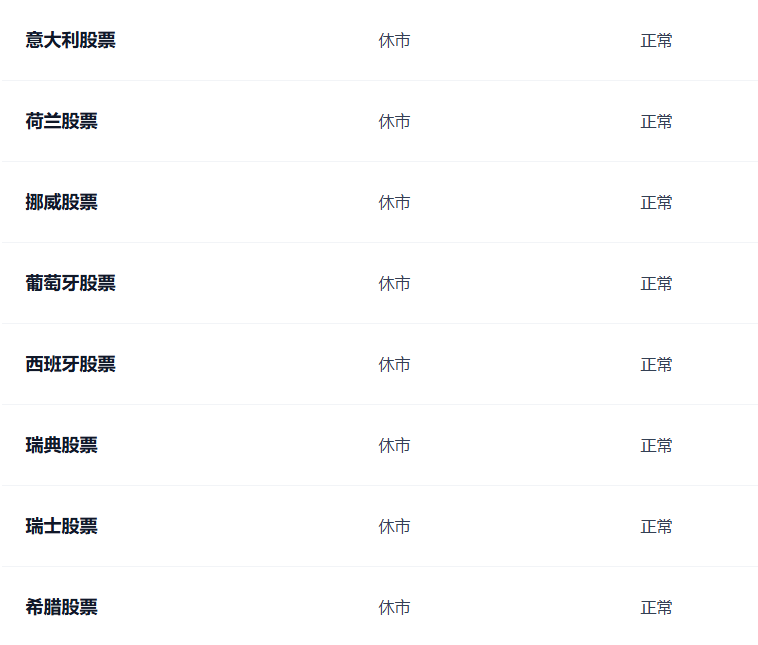Select 正常 status for 希腊股票

tap(656, 608)
